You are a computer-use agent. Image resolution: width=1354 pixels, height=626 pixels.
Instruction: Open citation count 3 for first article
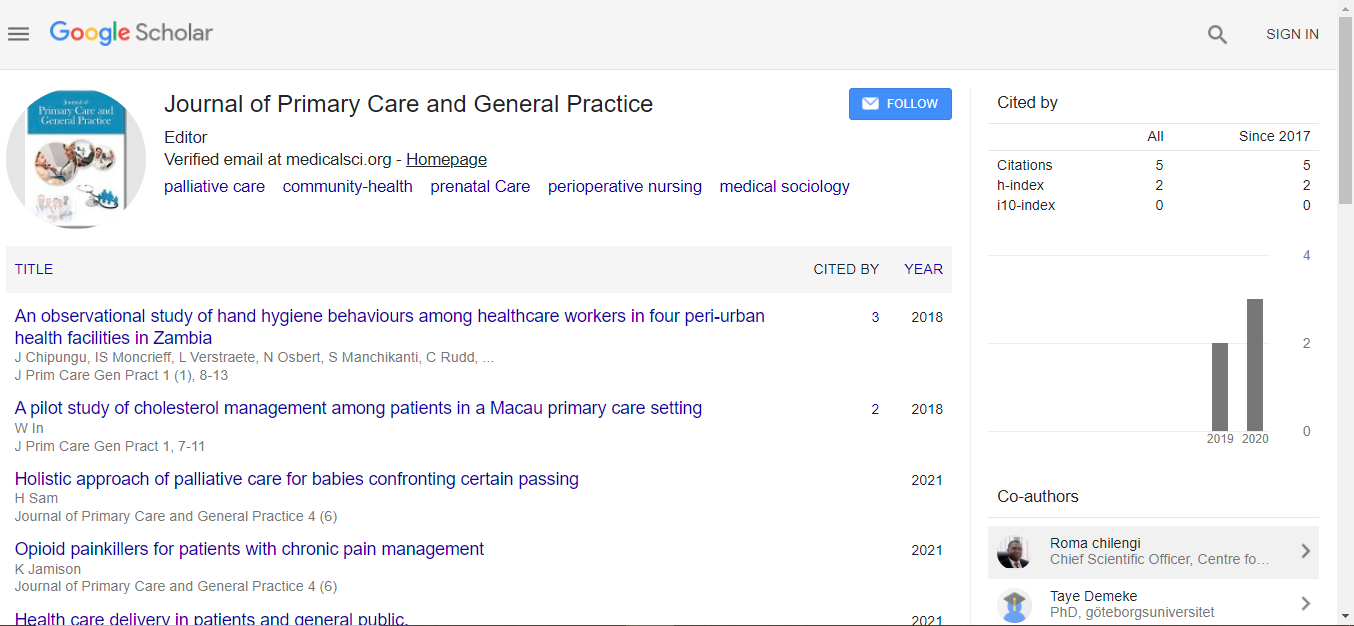[875, 317]
